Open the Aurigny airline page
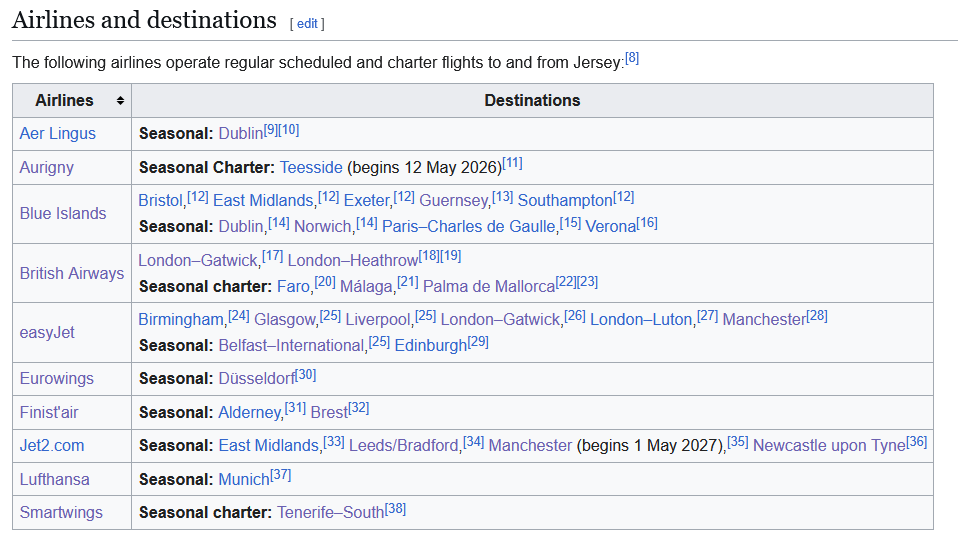The width and height of the screenshot is (958, 554). (x=47, y=167)
